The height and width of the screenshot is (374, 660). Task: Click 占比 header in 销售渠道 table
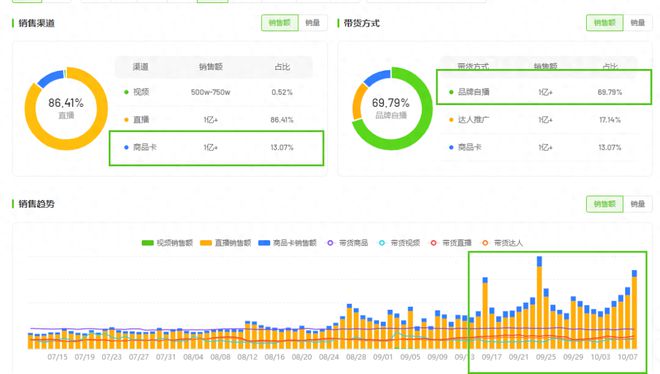coord(282,67)
